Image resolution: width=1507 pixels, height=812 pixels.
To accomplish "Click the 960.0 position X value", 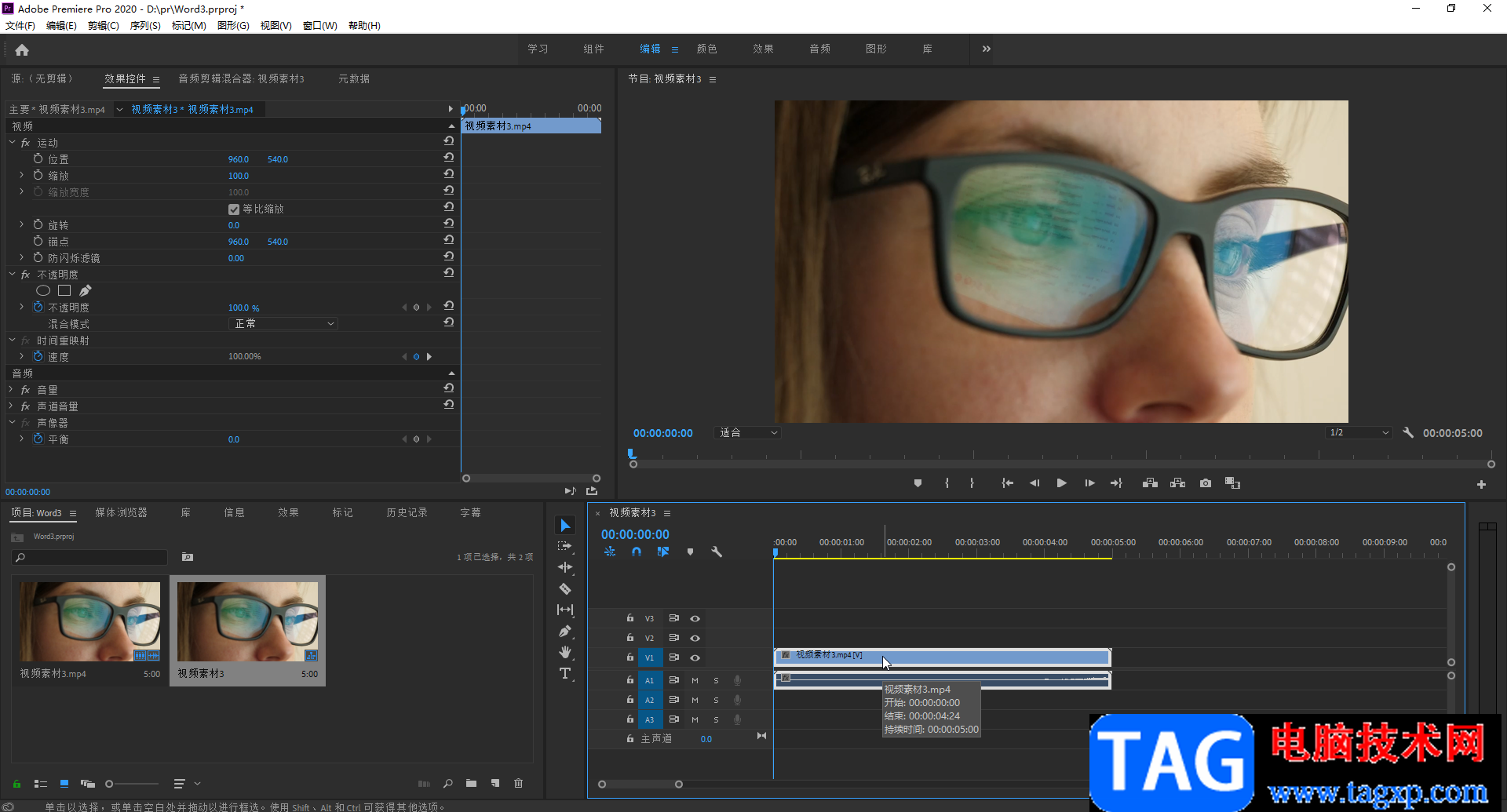I will point(238,159).
